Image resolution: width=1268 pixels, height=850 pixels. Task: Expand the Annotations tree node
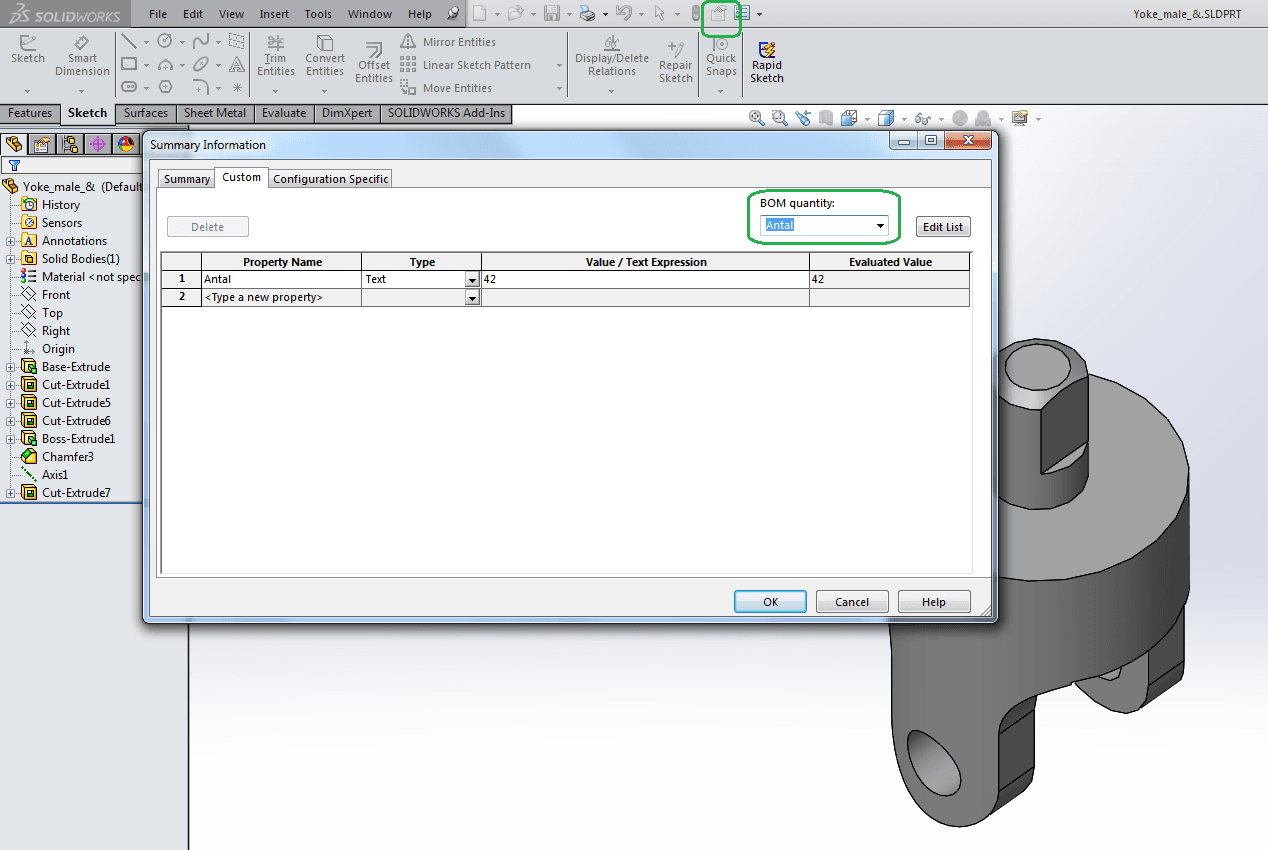11,241
